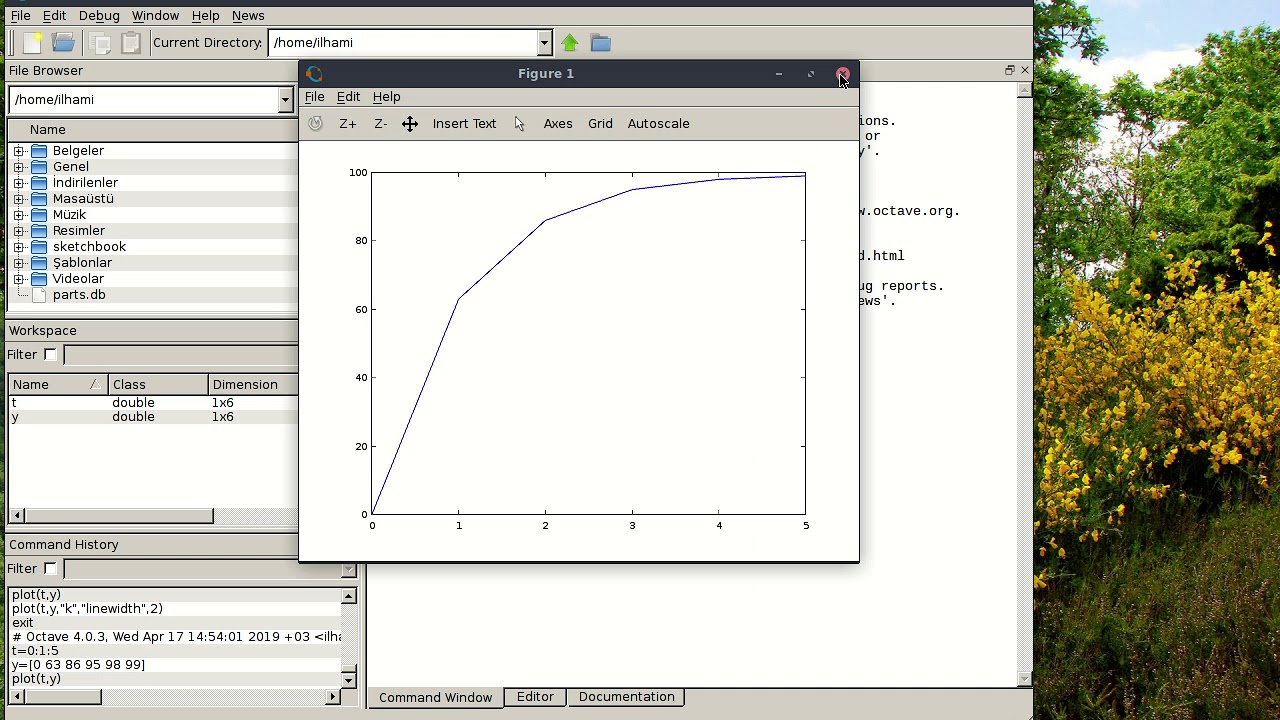Create a new file with the toolbar icon
This screenshot has width=1280, height=720.
32,43
